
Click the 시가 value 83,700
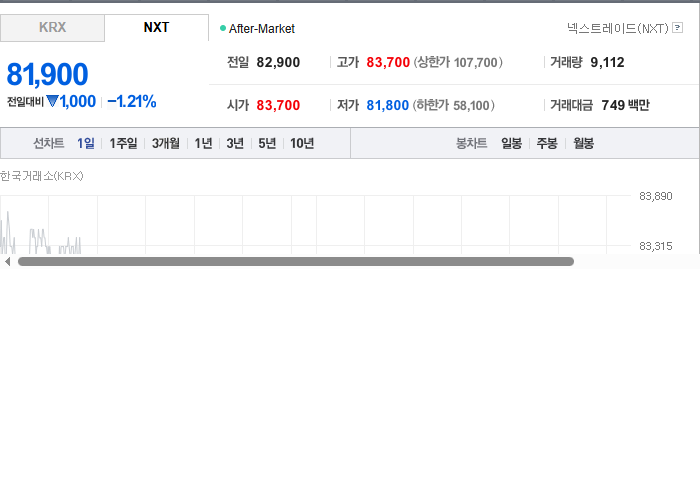coord(278,105)
